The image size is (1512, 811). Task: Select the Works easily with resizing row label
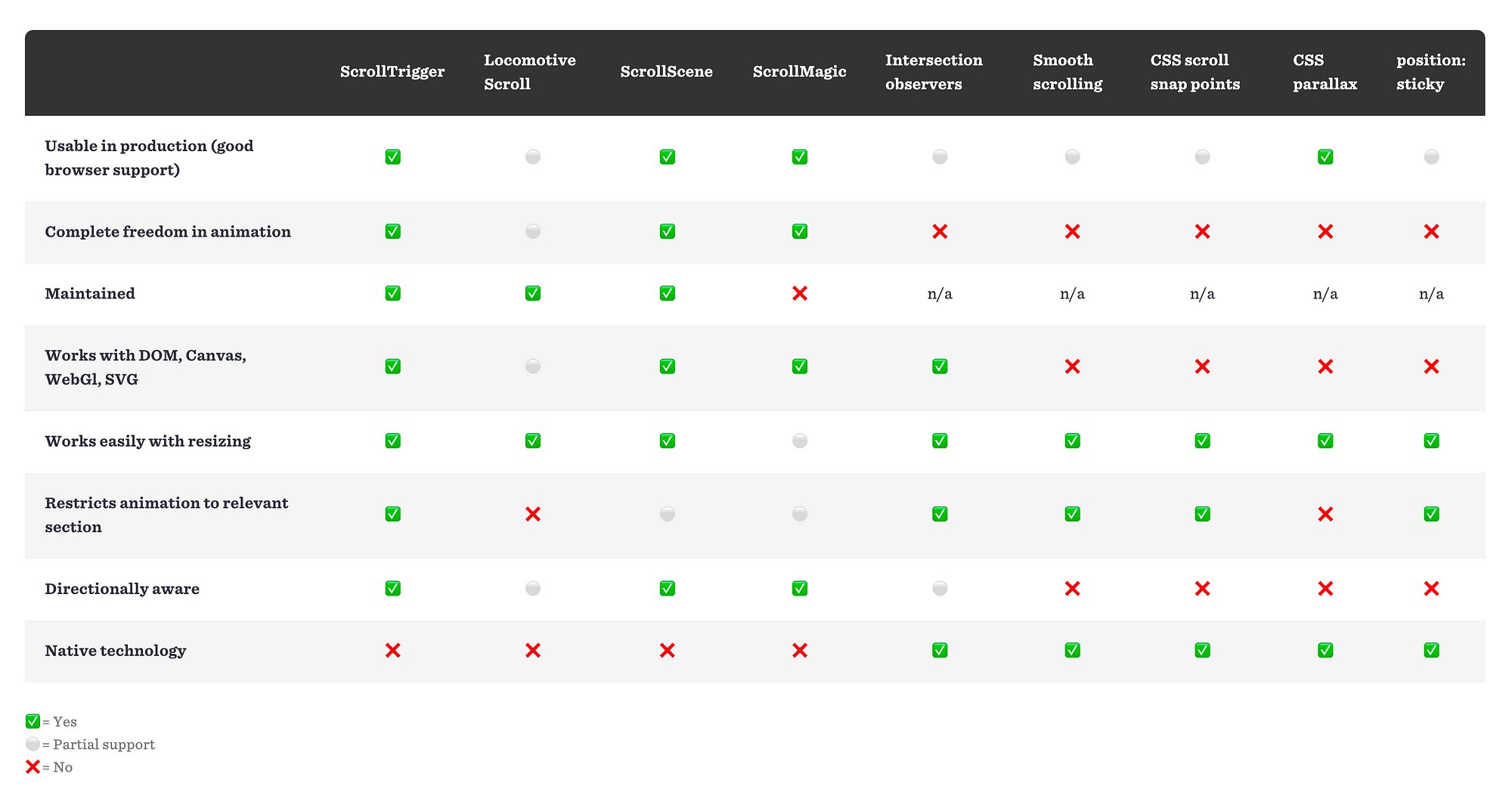click(x=147, y=441)
